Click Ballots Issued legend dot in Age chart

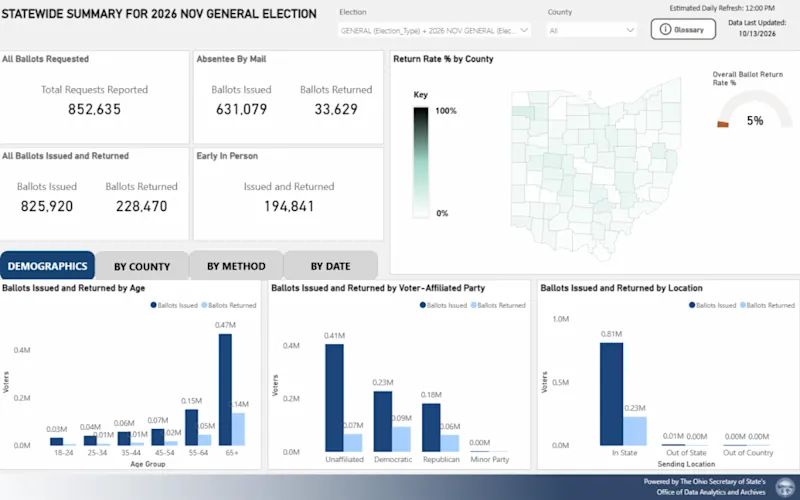pos(154,305)
